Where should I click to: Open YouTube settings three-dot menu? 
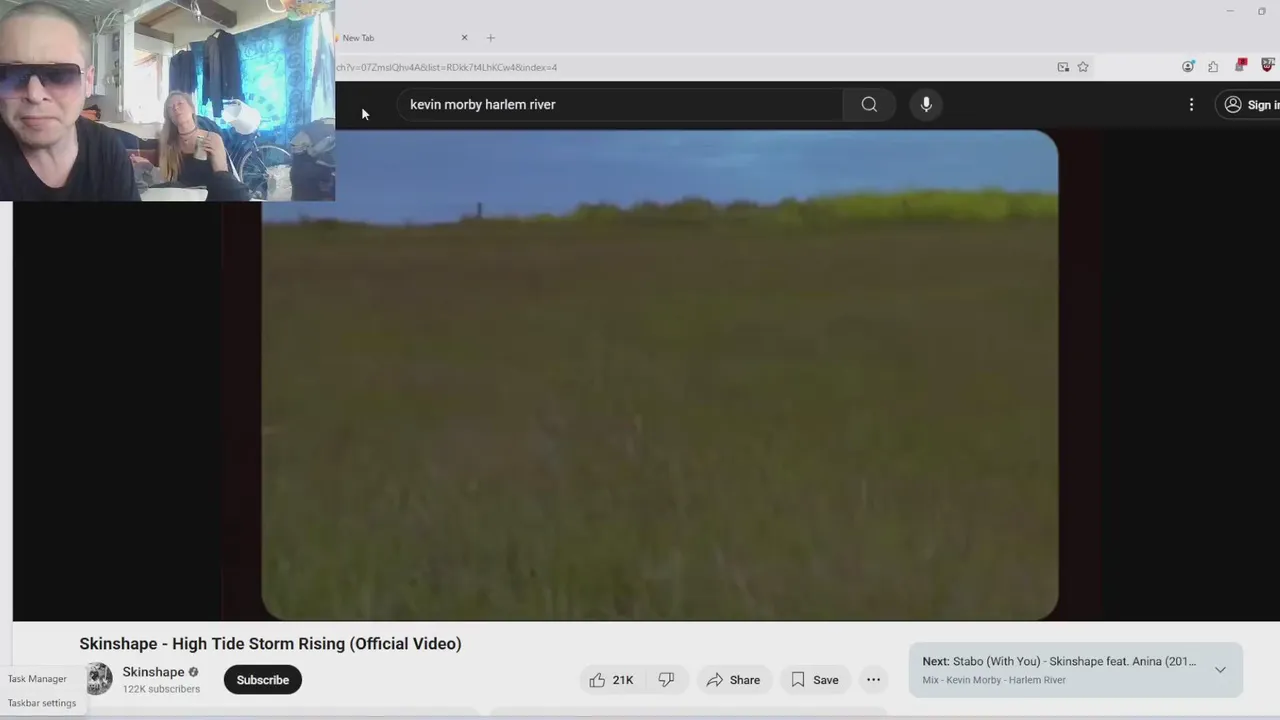coord(1191,104)
